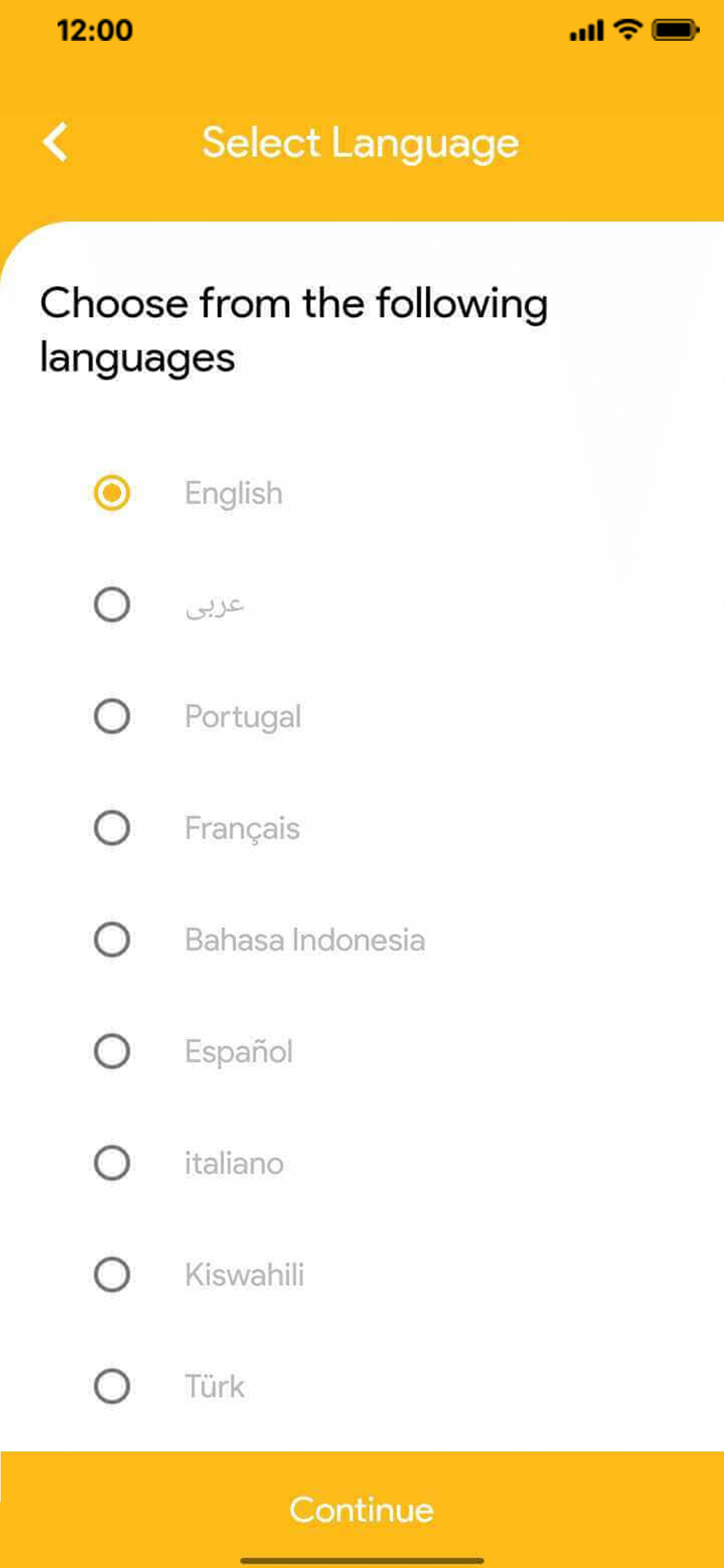Select Bahasa Indonesia
724x1568 pixels.
(112, 941)
